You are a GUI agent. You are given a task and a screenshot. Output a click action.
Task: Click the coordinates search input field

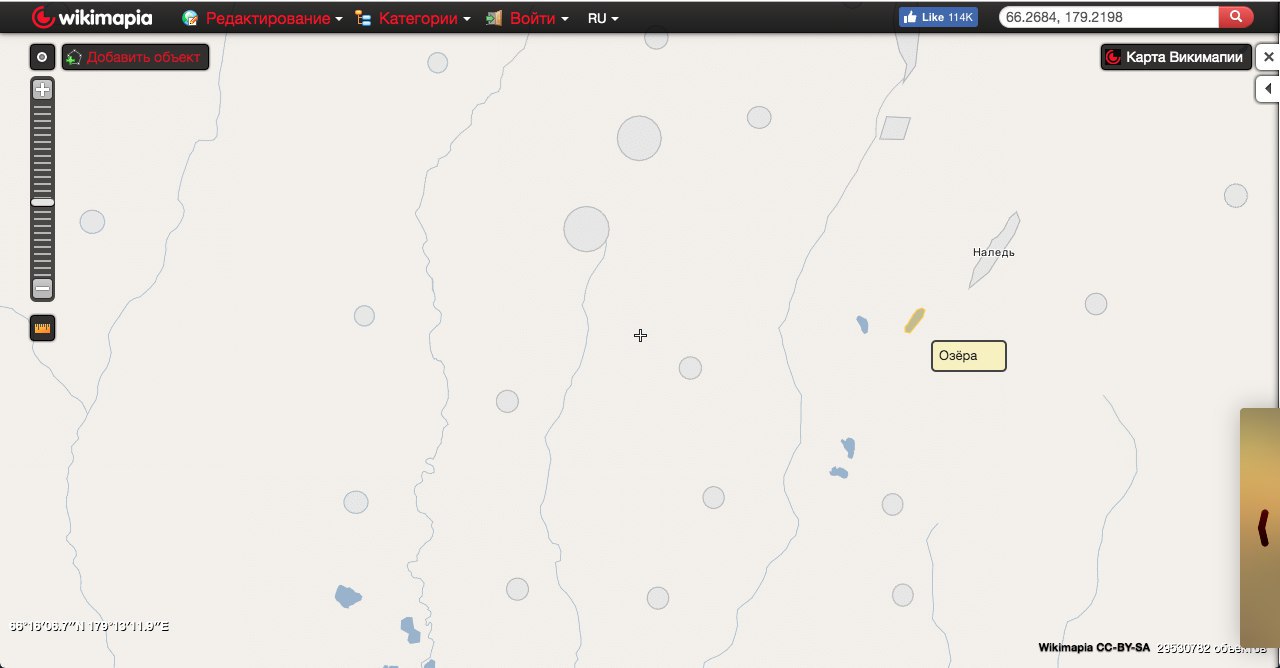click(1109, 17)
